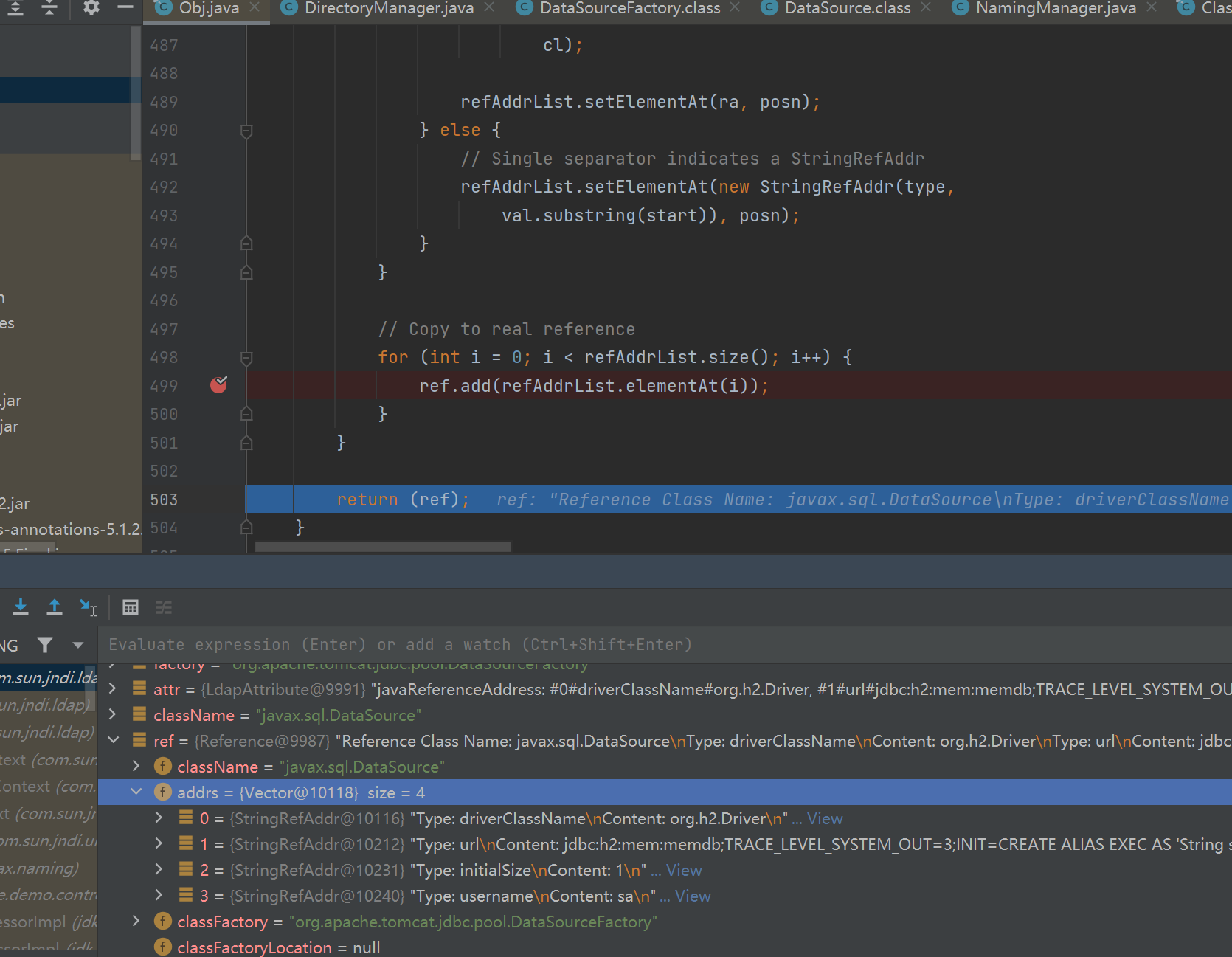The height and width of the screenshot is (957, 1232).
Task: Open the threads dropdown arrow
Action: [77, 645]
